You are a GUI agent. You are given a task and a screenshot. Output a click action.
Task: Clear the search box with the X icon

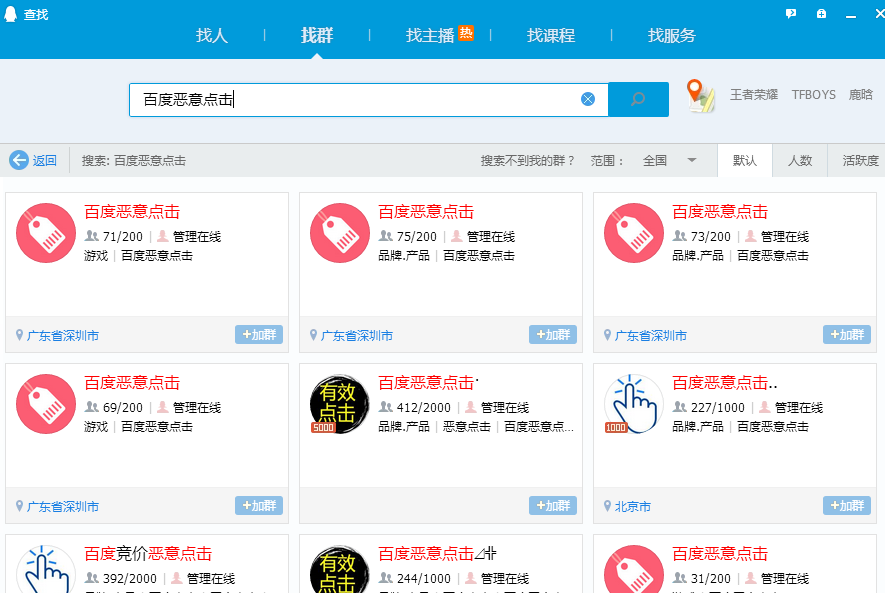coord(588,99)
